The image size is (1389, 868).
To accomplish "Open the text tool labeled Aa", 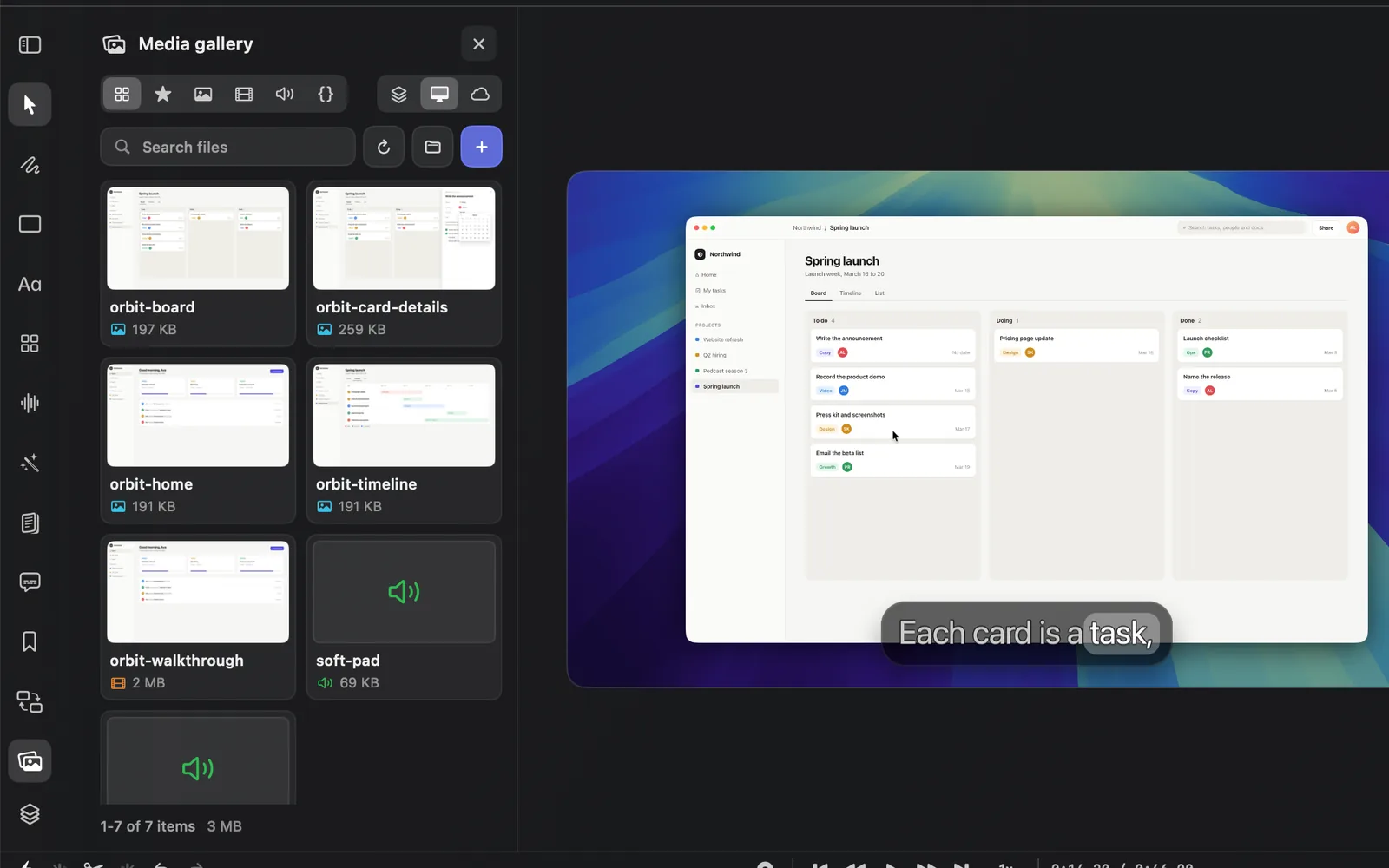I will [x=30, y=284].
